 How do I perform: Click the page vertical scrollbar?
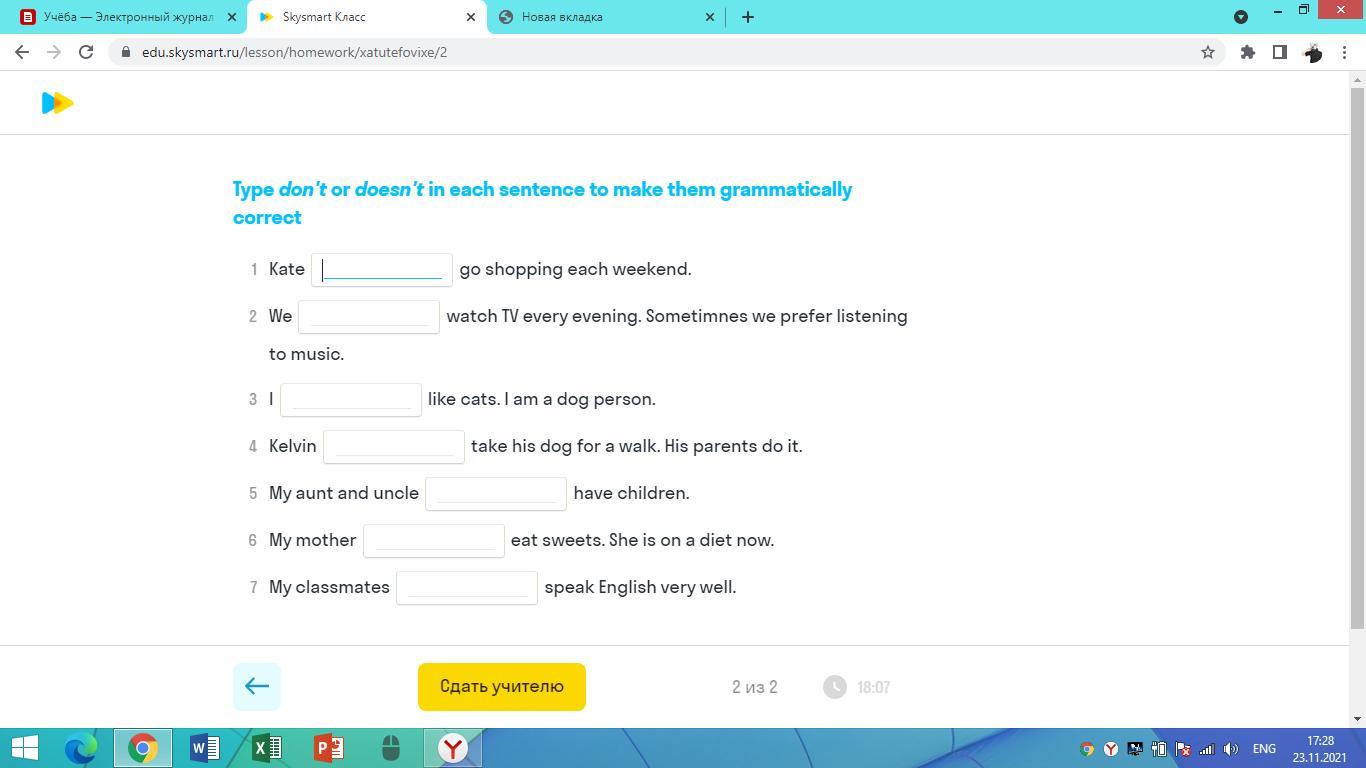click(1357, 360)
